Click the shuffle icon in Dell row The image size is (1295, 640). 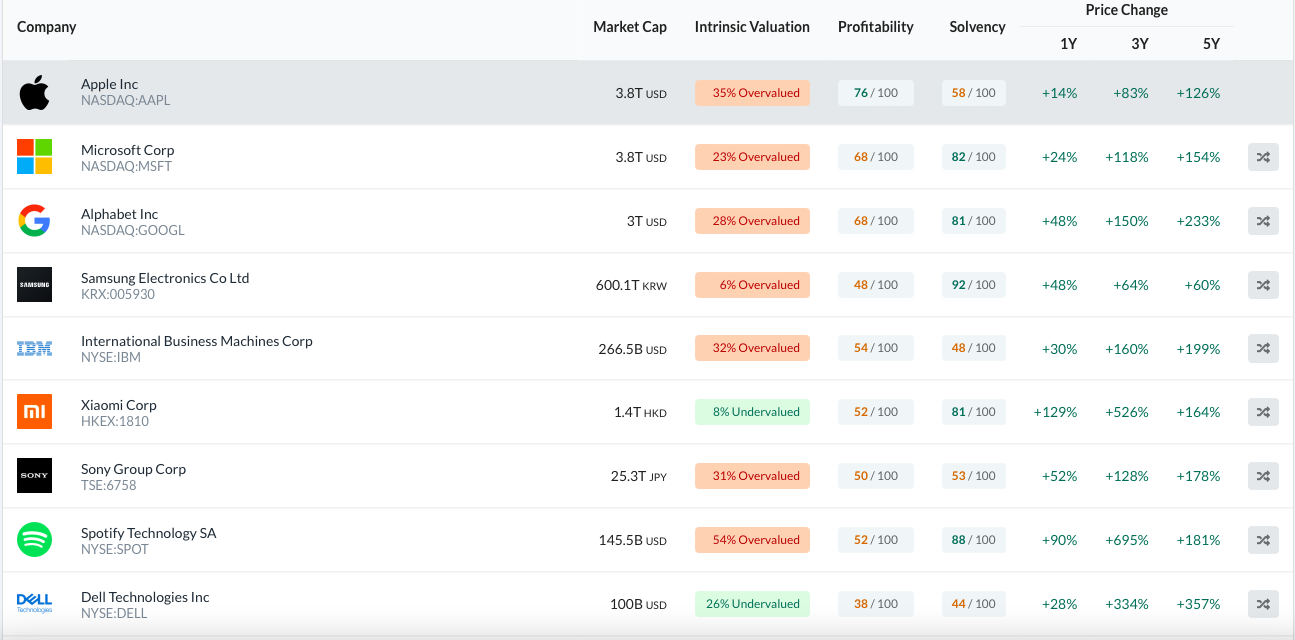point(1263,604)
